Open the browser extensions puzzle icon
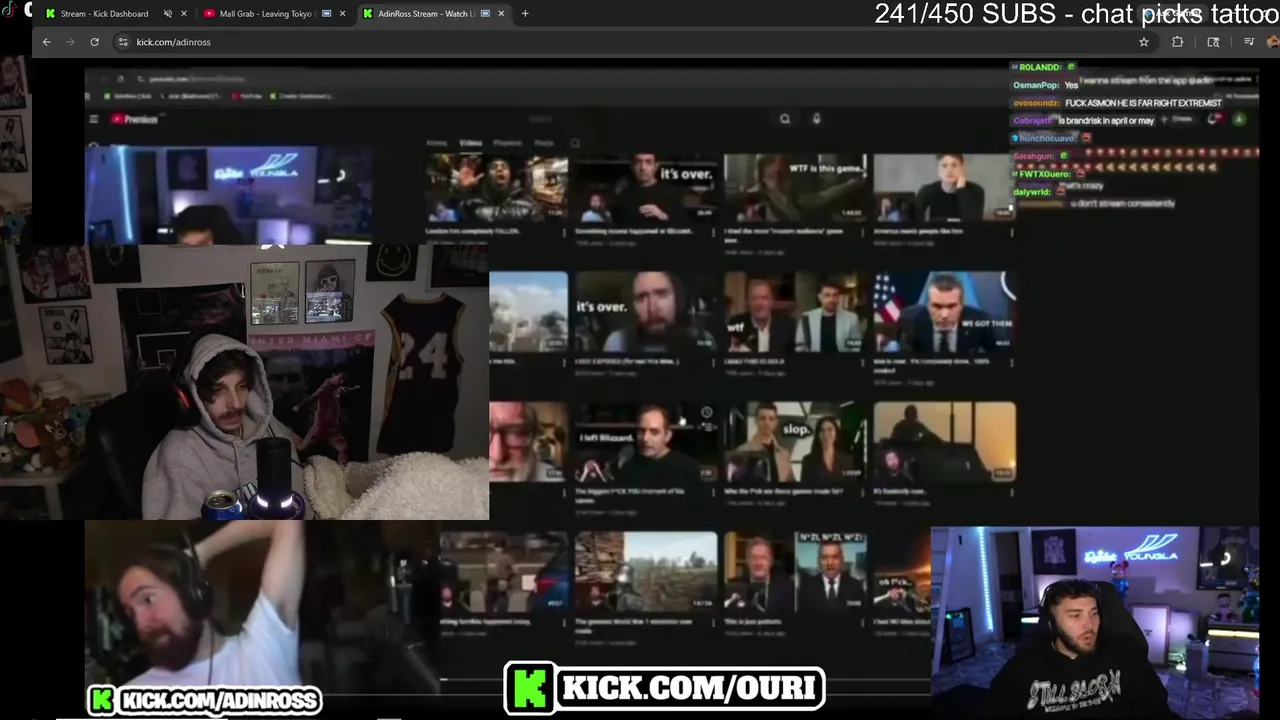1280x720 pixels. 1177,42
